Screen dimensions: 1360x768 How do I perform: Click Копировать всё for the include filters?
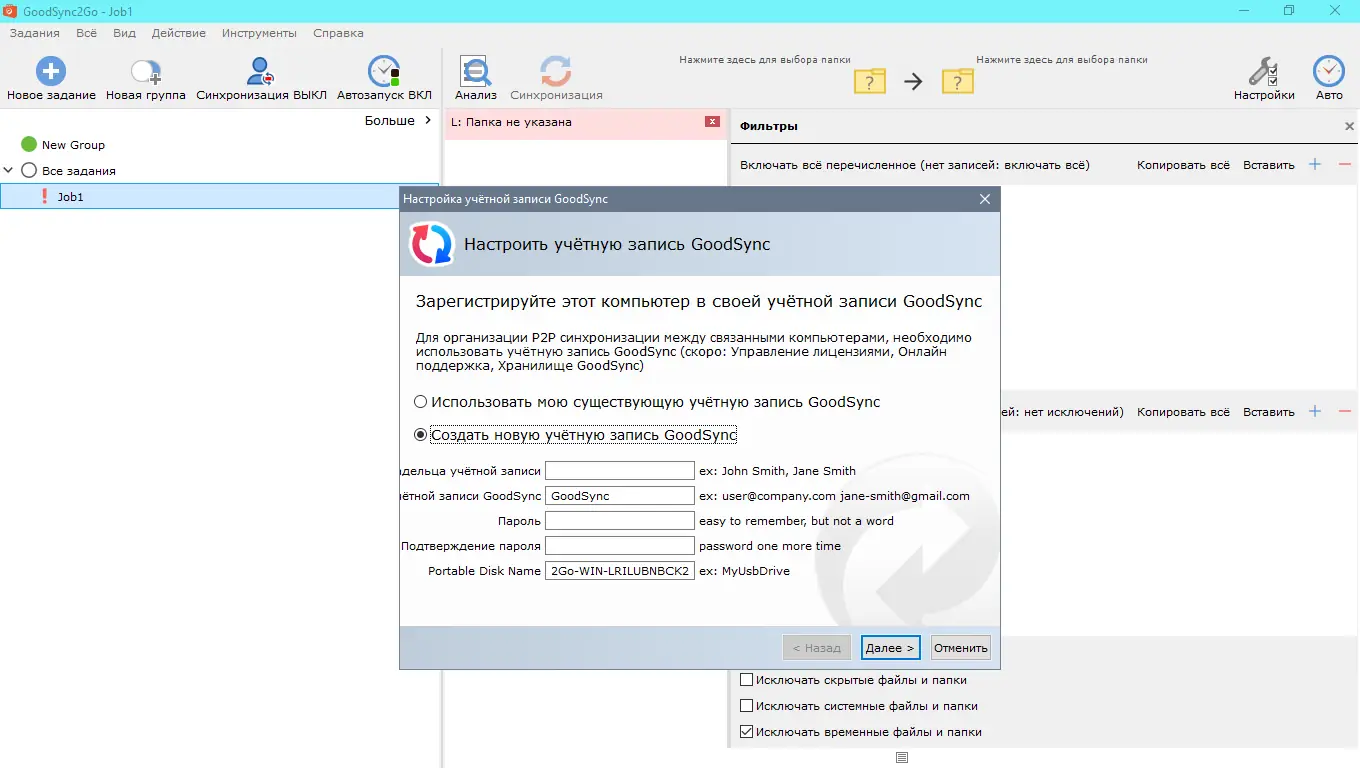(x=1183, y=165)
